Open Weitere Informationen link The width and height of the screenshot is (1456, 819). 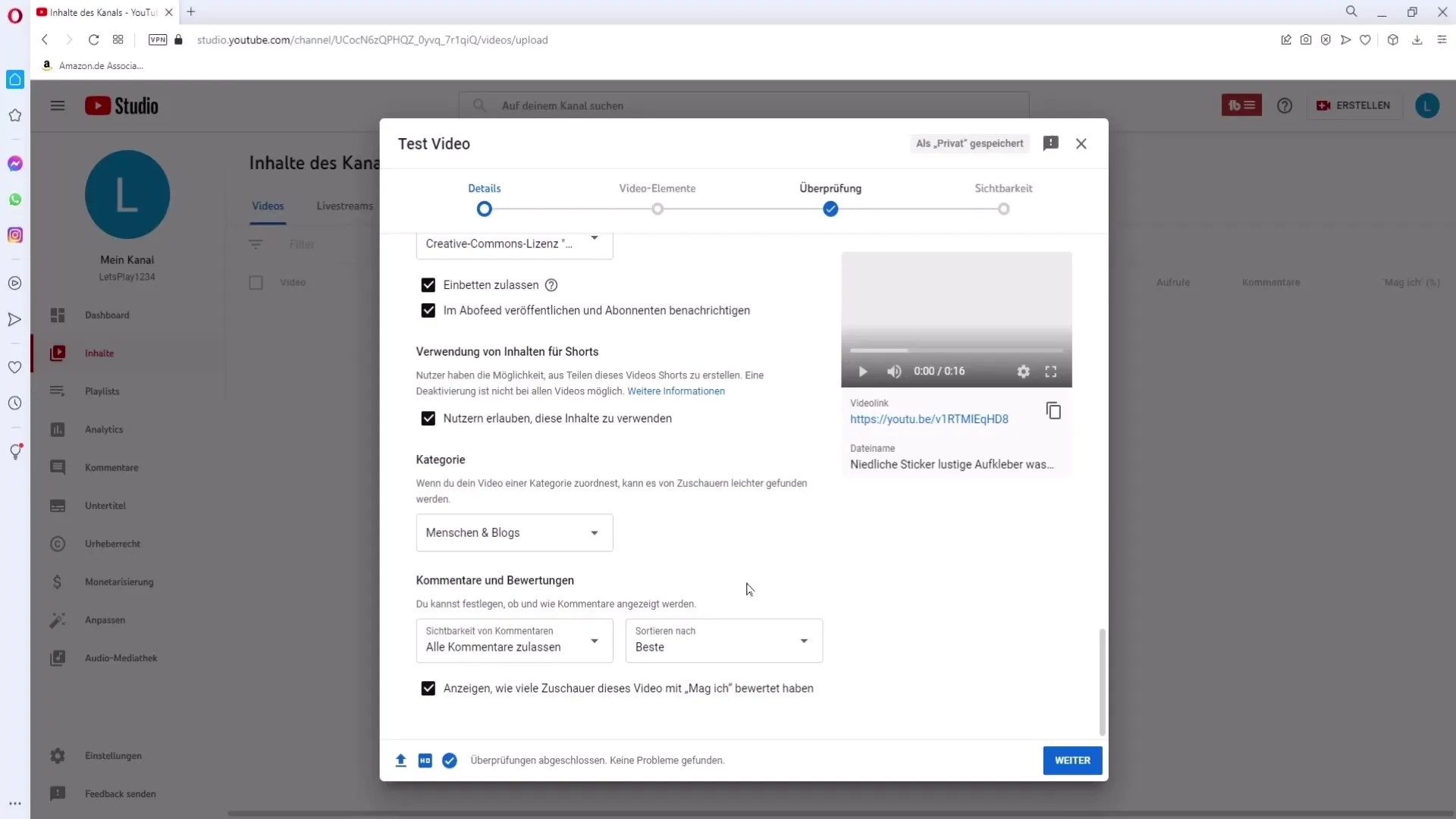[x=676, y=391]
